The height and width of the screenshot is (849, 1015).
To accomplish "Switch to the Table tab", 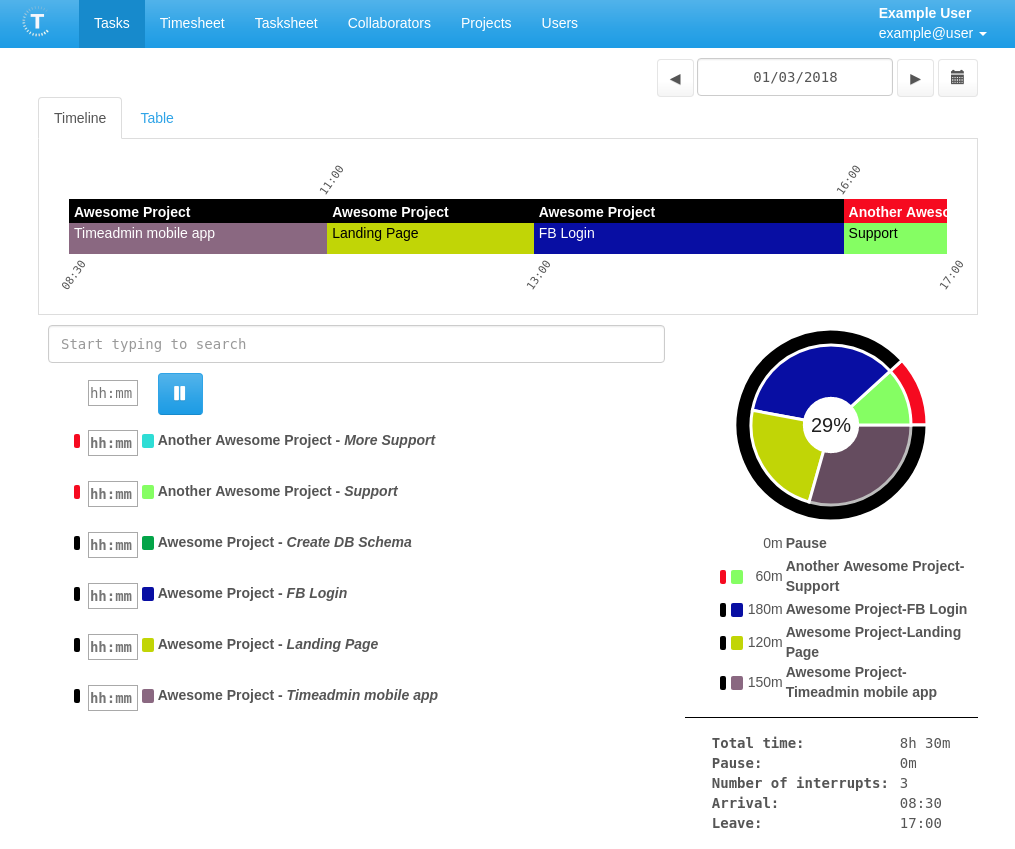I will point(157,118).
